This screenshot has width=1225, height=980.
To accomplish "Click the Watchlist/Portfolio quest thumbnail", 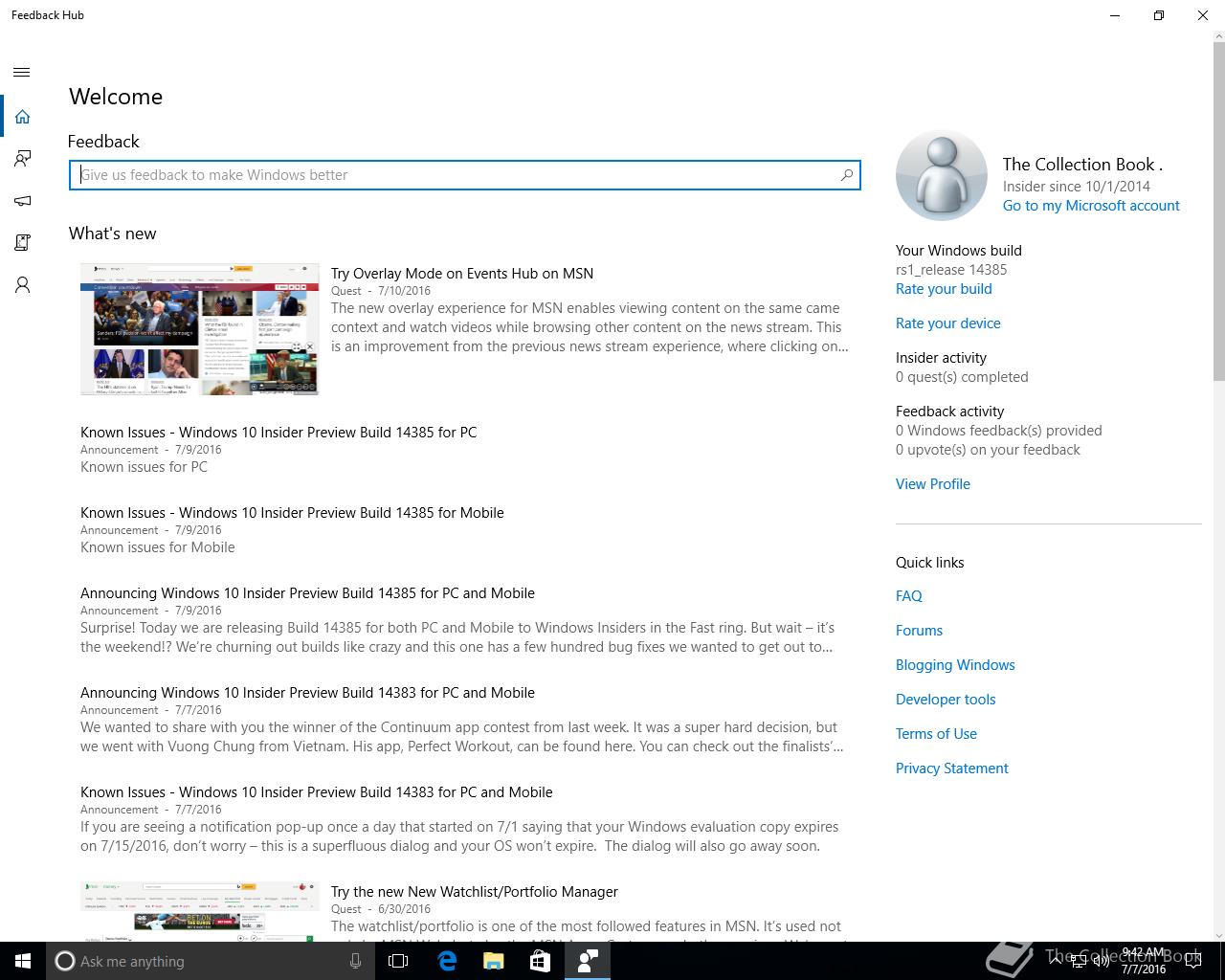I will tap(200, 911).
